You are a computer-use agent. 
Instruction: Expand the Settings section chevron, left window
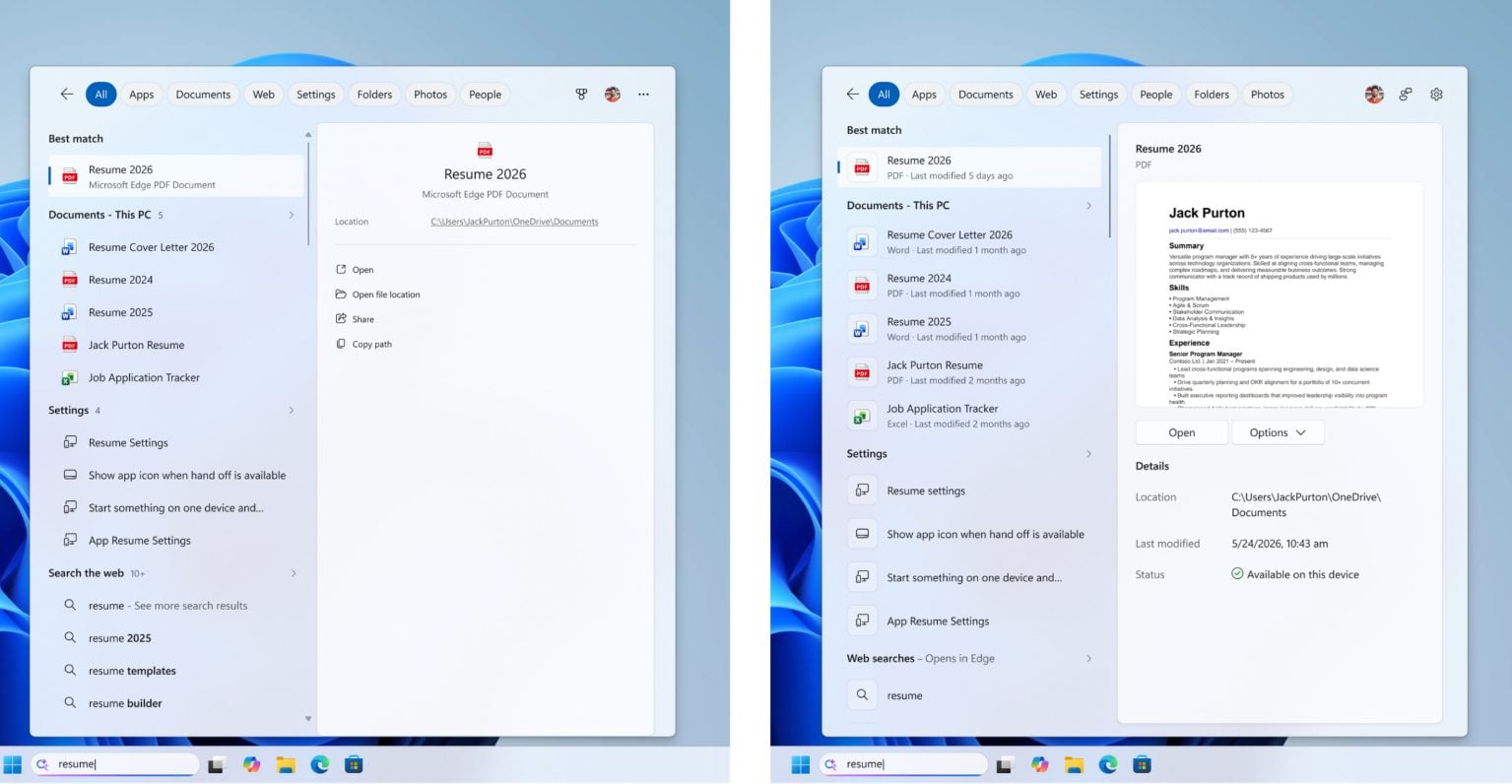292,410
